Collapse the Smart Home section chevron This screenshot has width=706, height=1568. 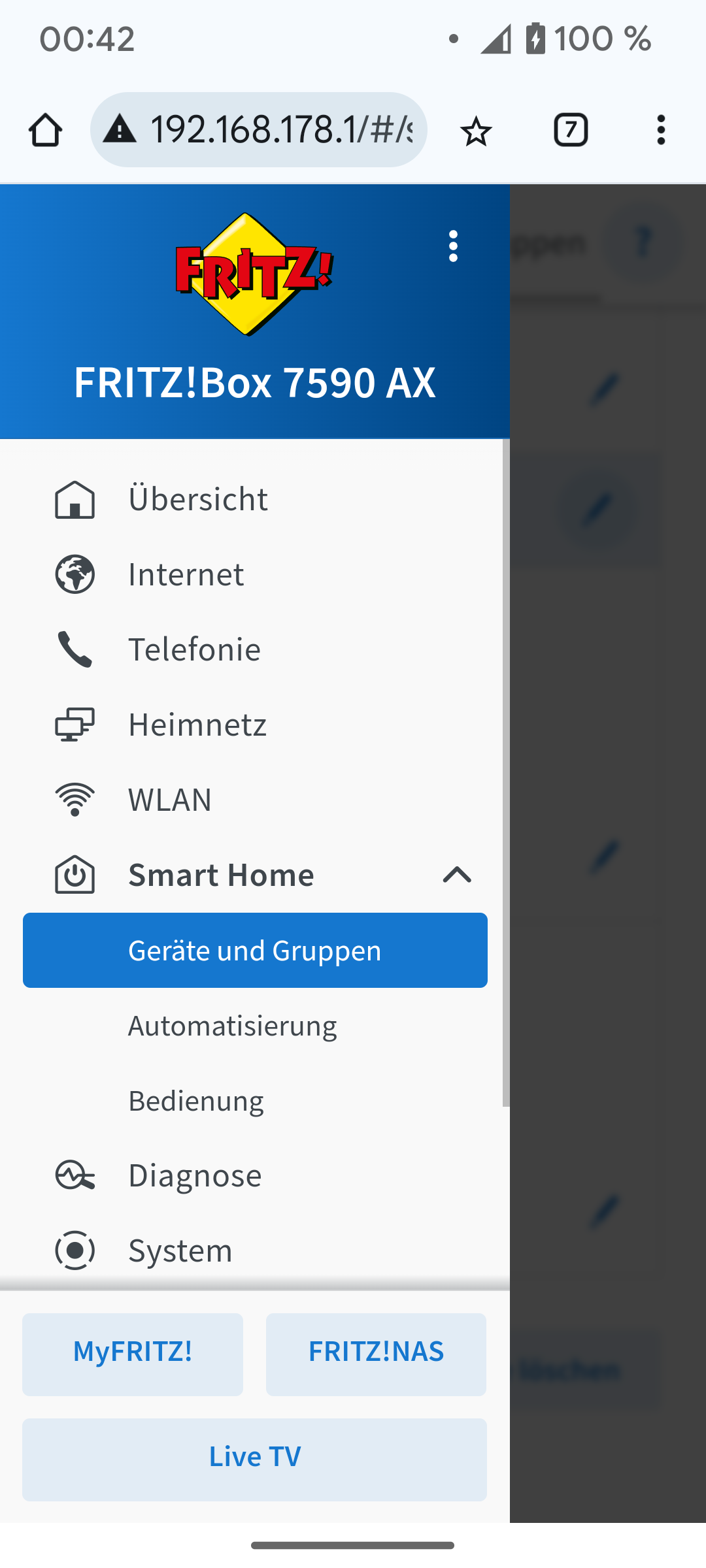(457, 874)
